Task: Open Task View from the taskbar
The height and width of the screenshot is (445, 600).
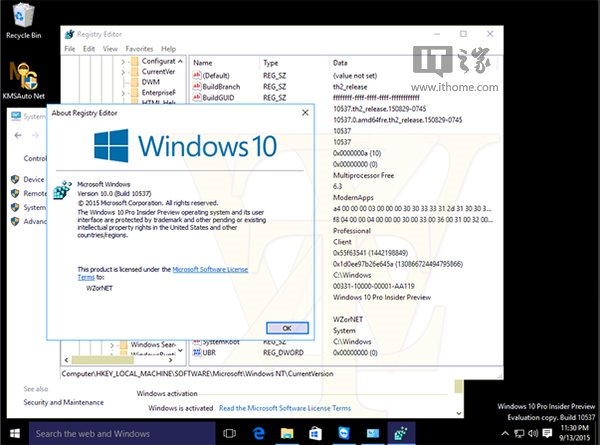Action: click(x=229, y=434)
